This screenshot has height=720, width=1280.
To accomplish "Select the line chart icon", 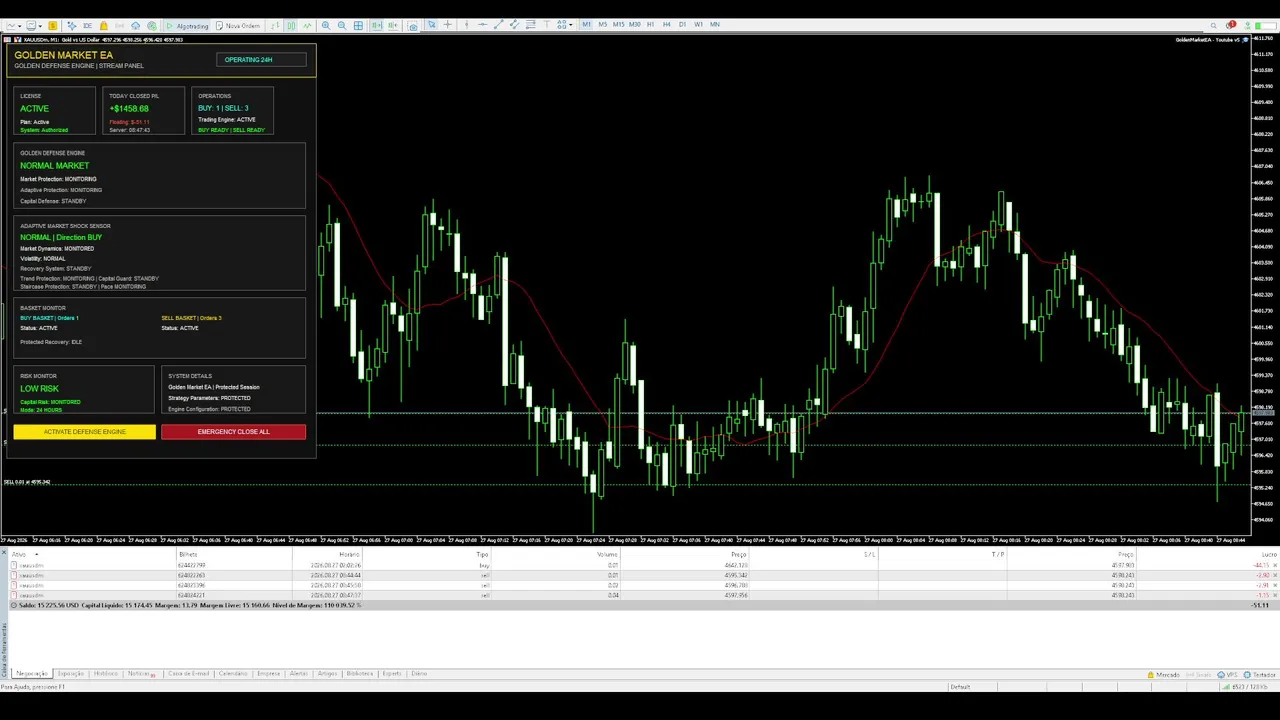I will (x=308, y=25).
